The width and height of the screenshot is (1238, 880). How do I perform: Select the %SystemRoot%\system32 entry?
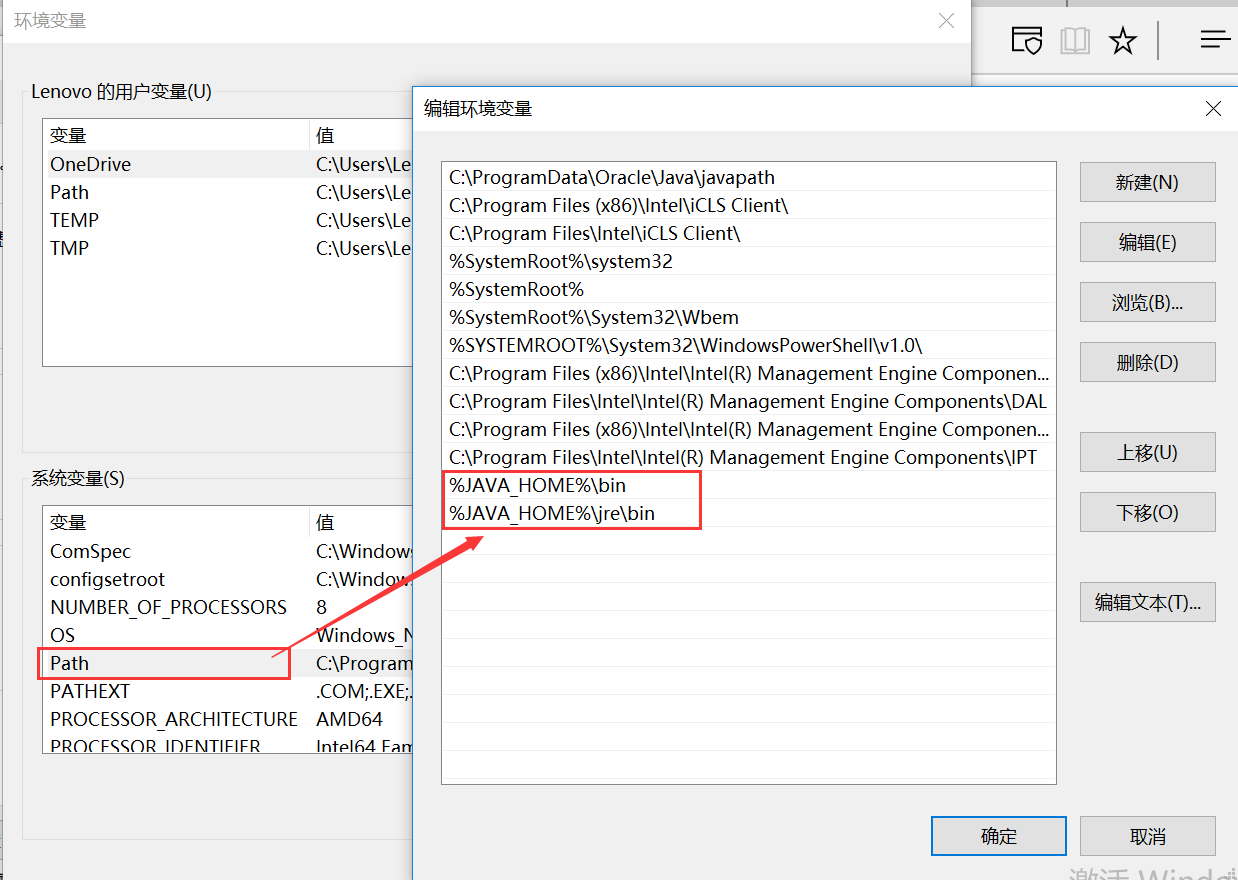[749, 261]
